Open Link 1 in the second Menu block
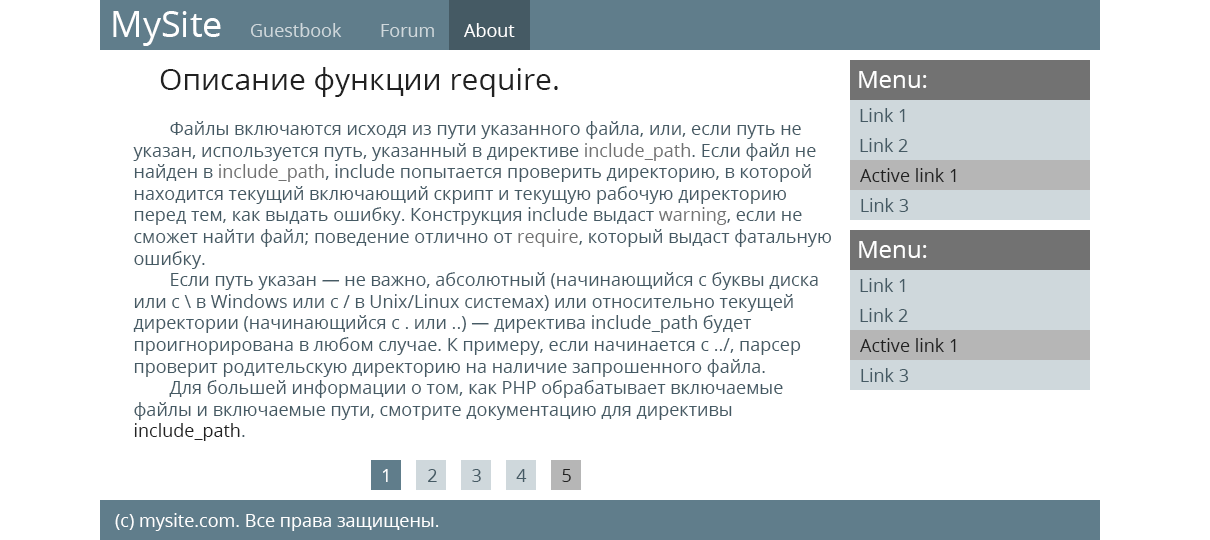 pos(970,285)
